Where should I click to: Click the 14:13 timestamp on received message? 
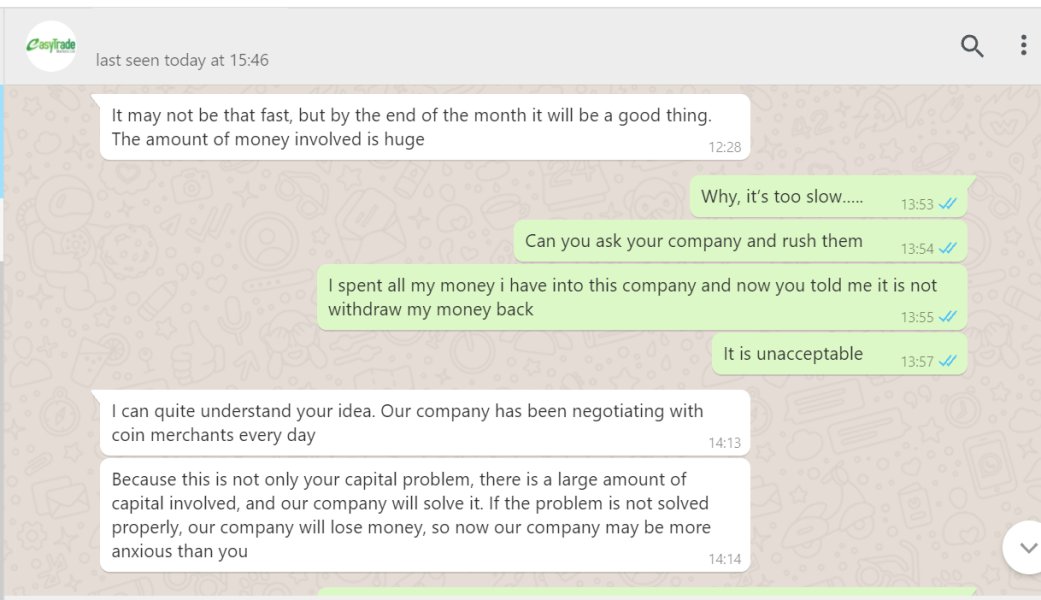[724, 443]
